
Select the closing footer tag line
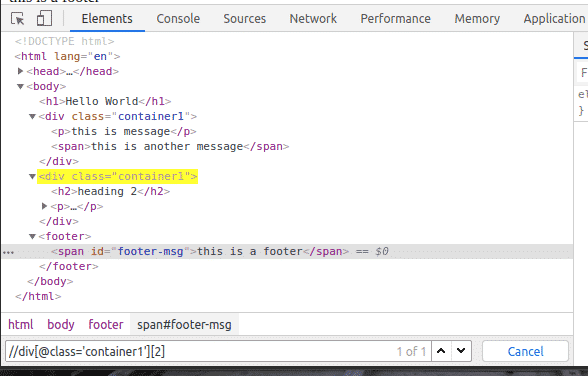69,266
